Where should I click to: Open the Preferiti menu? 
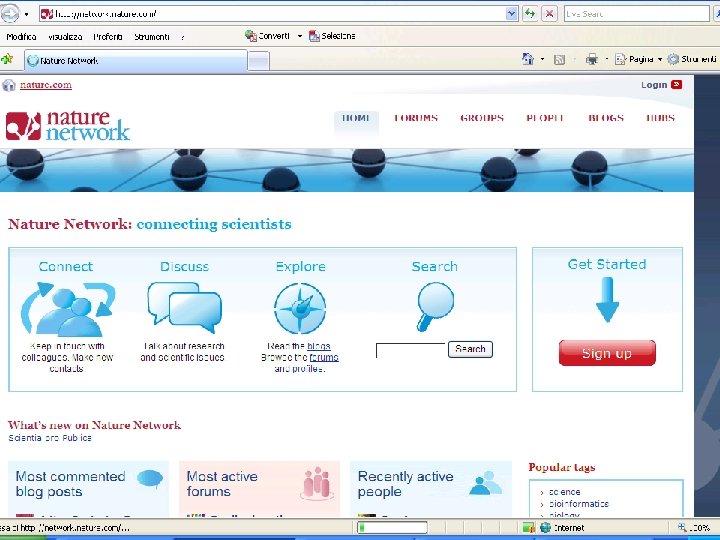pos(107,37)
